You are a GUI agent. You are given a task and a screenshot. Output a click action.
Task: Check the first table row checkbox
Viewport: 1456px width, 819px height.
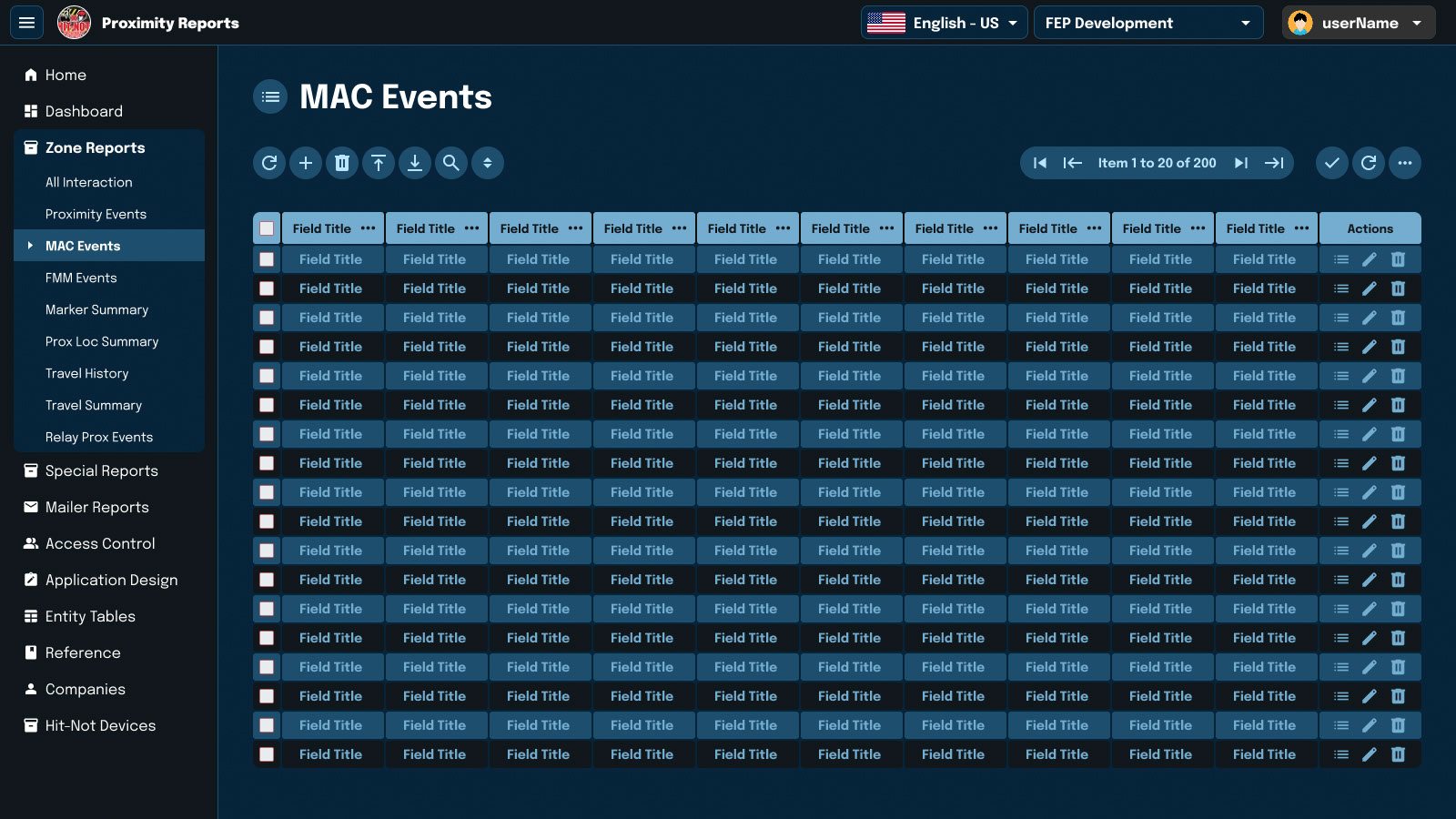[x=267, y=259]
